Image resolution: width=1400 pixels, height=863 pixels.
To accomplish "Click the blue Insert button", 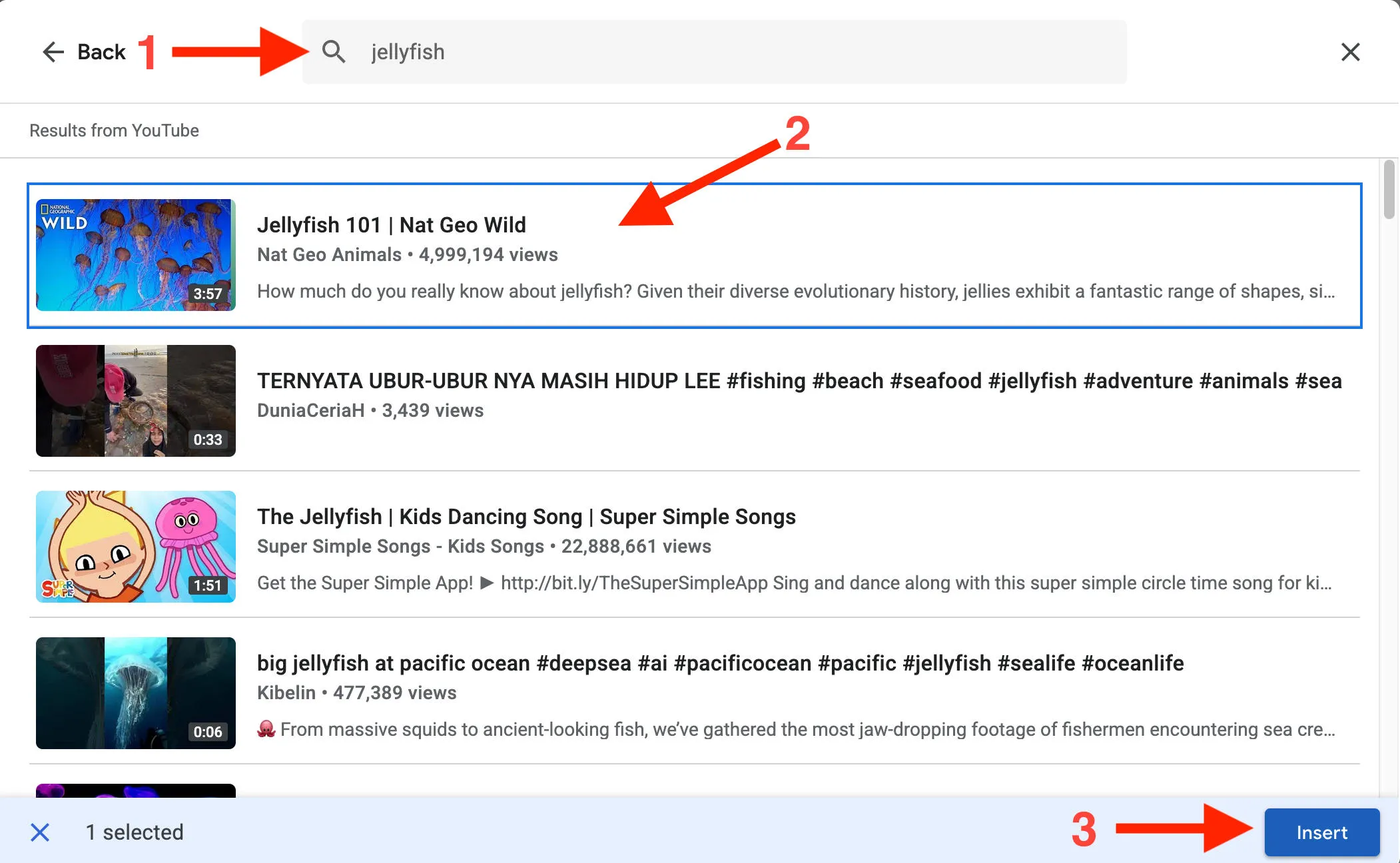I will (1321, 832).
